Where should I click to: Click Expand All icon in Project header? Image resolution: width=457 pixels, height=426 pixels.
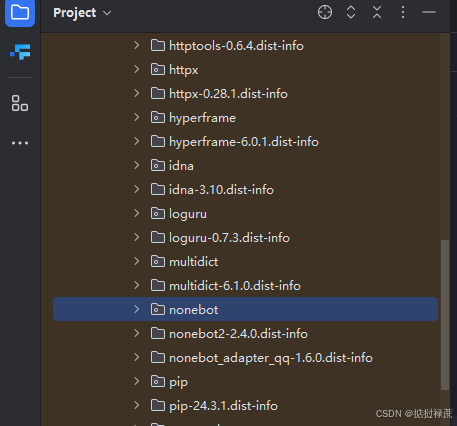(x=351, y=12)
